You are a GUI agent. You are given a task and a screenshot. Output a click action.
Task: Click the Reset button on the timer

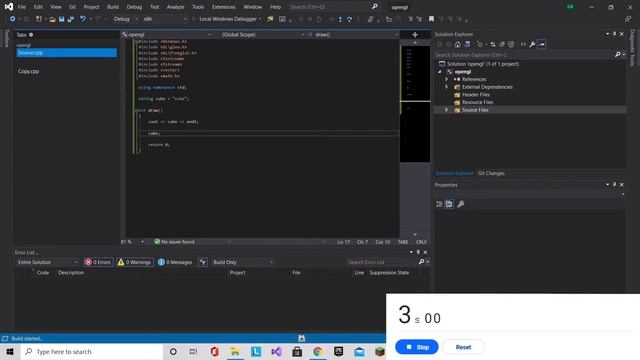463,347
